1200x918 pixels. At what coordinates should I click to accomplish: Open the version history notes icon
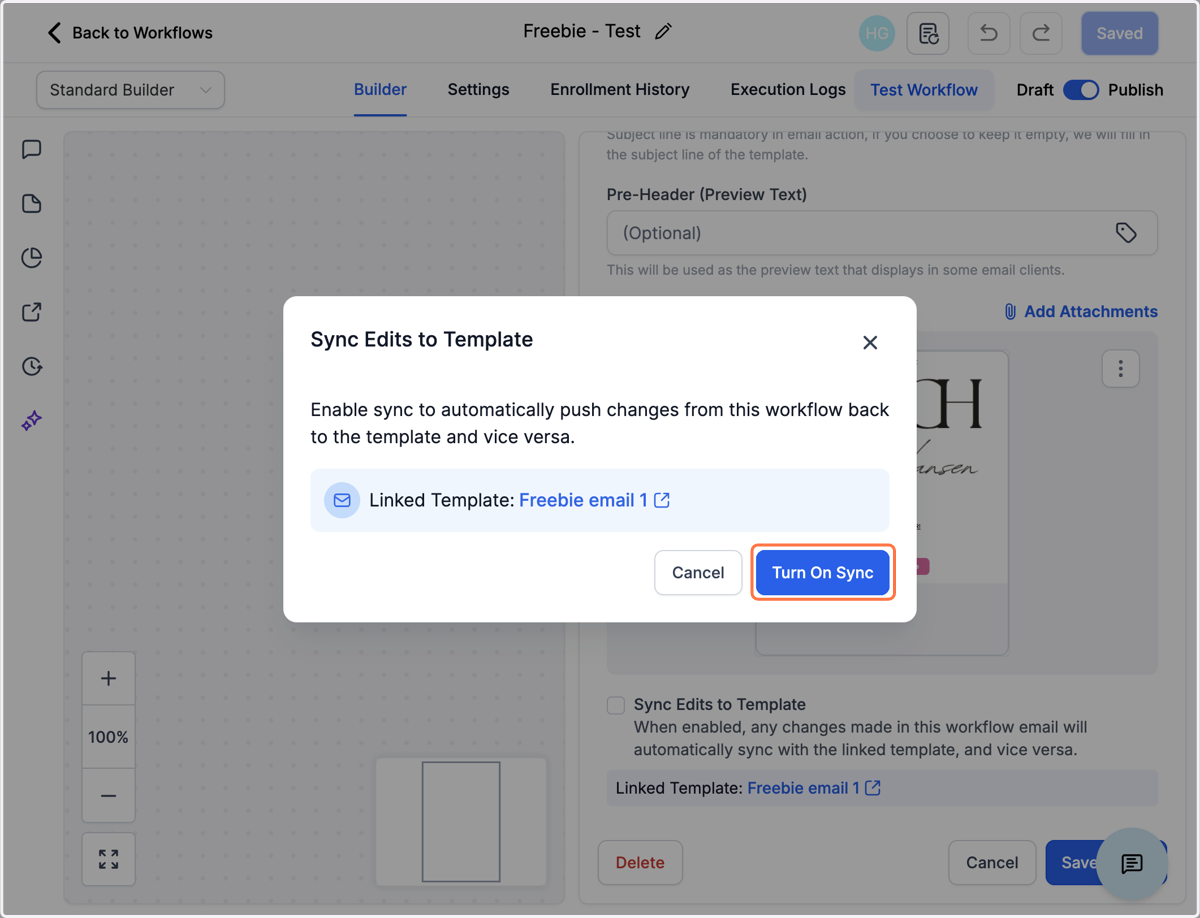coord(928,33)
